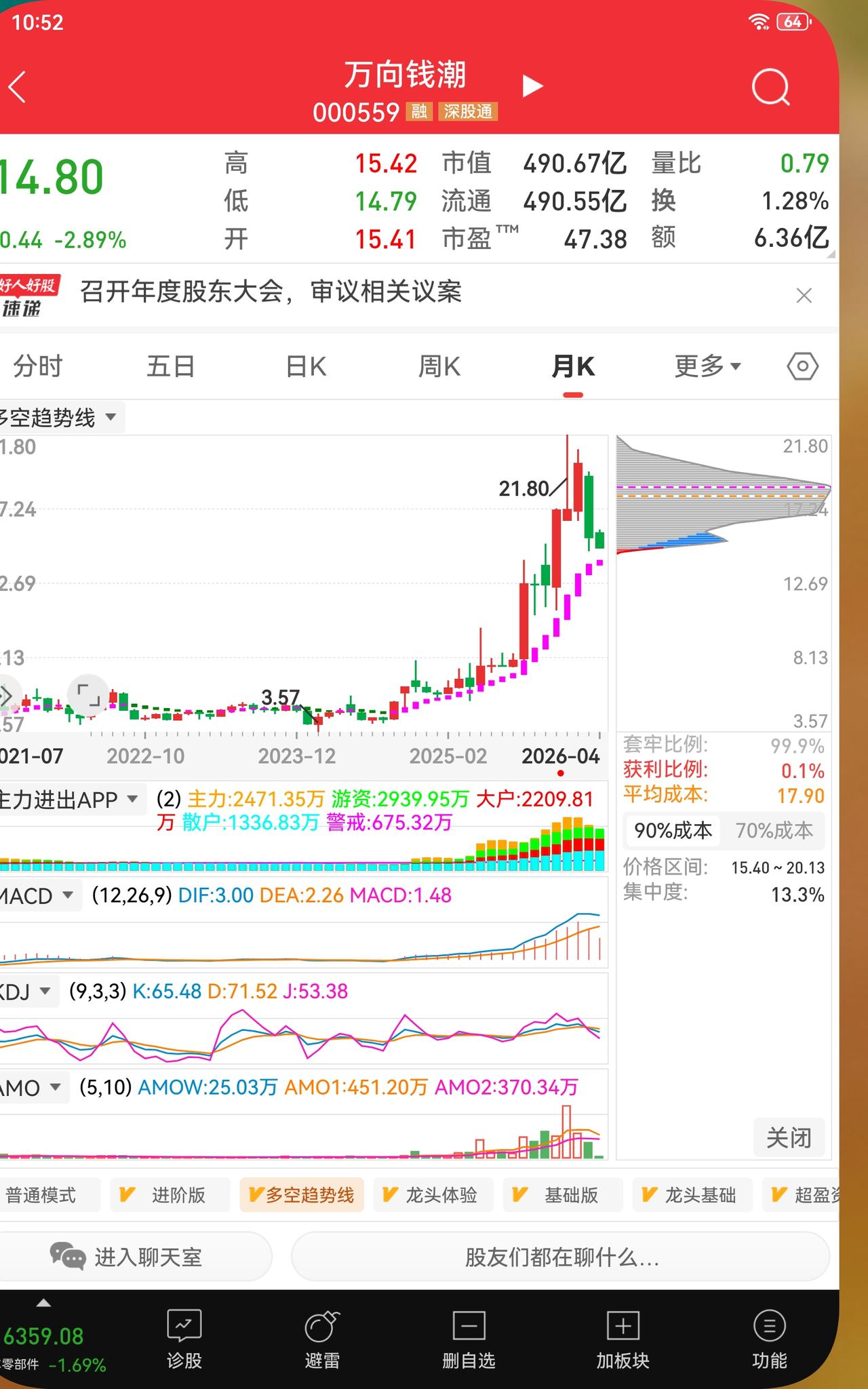Tap 股友们都在聊什么 input bar
The image size is (868, 1389).
pyautogui.click(x=561, y=1257)
